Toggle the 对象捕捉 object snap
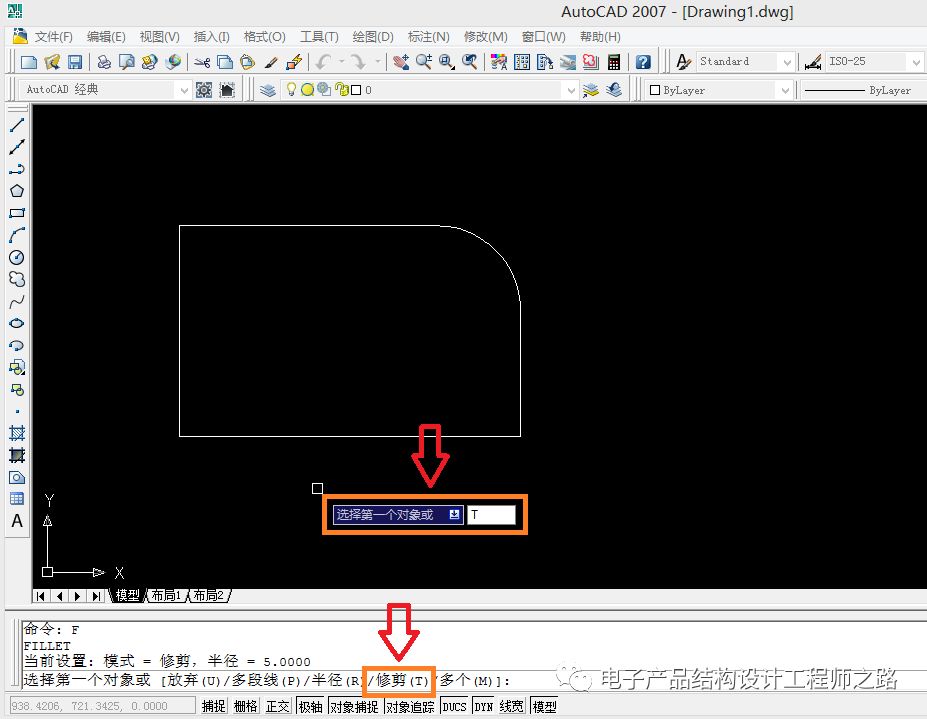The width and height of the screenshot is (927, 719). tap(354, 706)
